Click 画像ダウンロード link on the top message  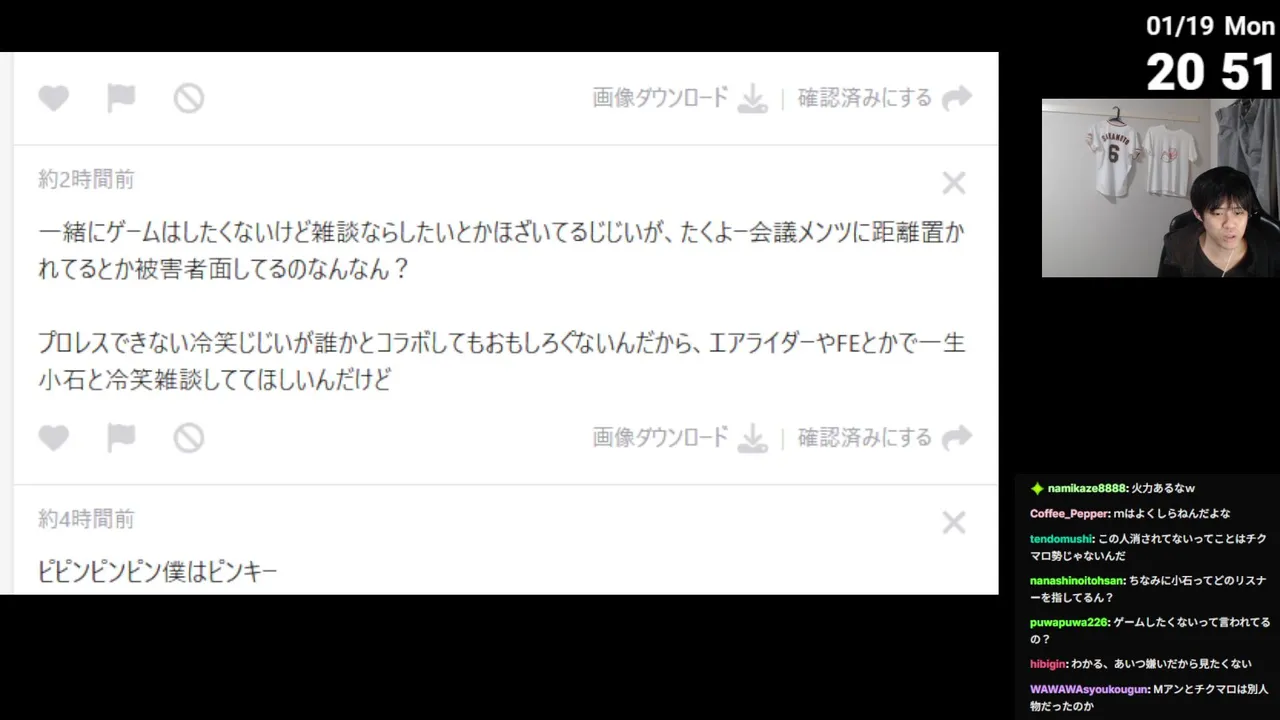pyautogui.click(x=661, y=98)
